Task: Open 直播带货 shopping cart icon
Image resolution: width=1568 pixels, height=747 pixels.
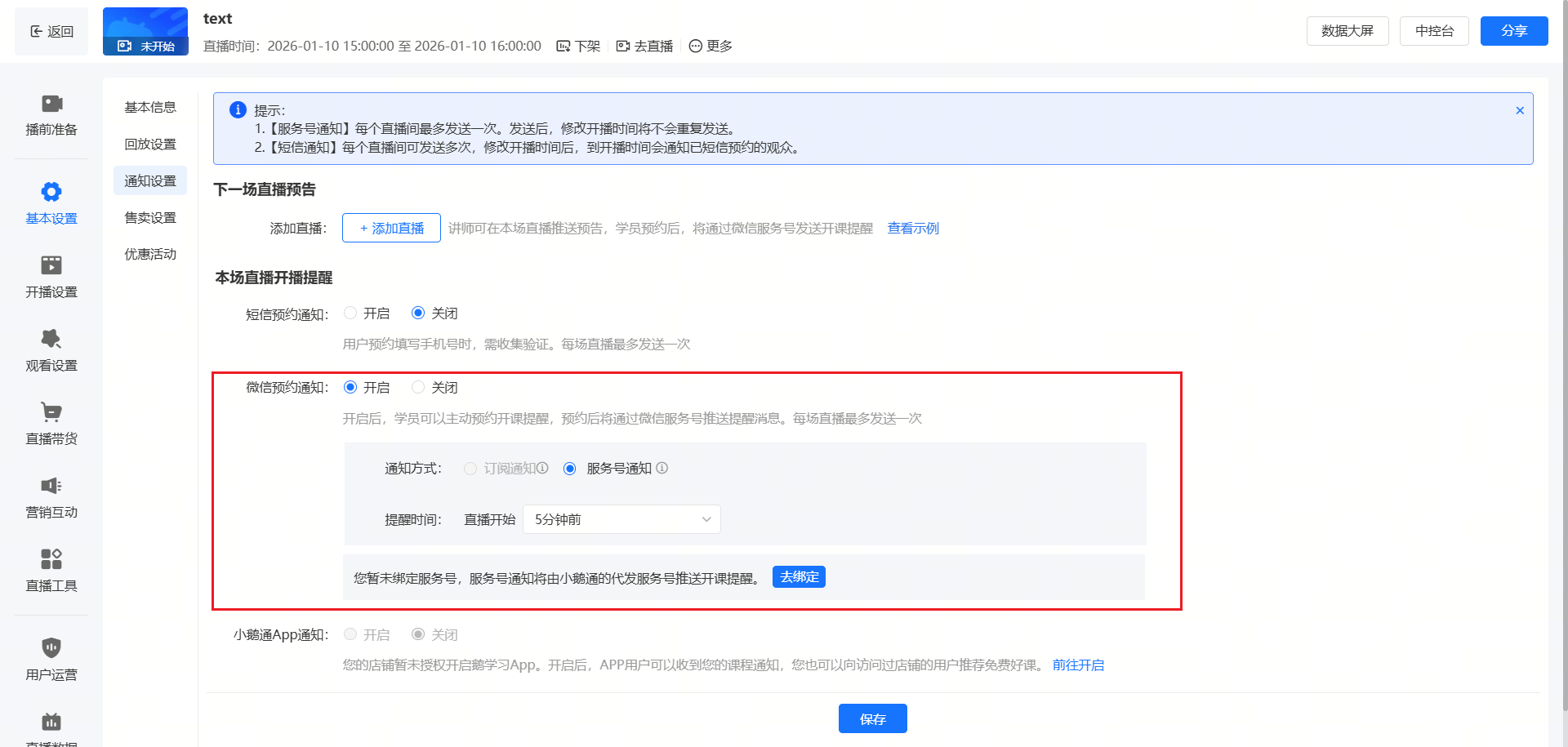Action: point(51,412)
